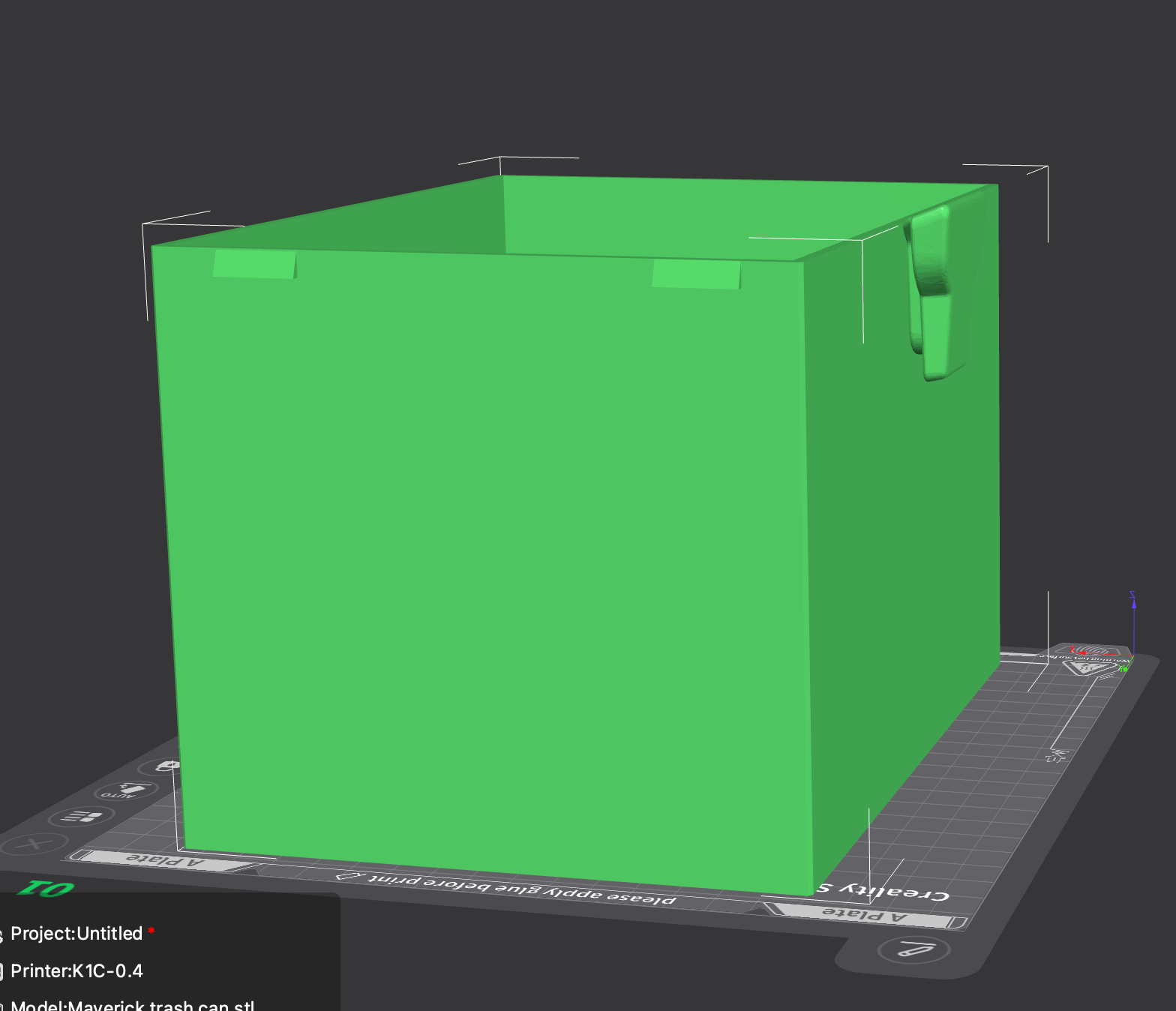Click the Project:Untitled label

click(76, 934)
